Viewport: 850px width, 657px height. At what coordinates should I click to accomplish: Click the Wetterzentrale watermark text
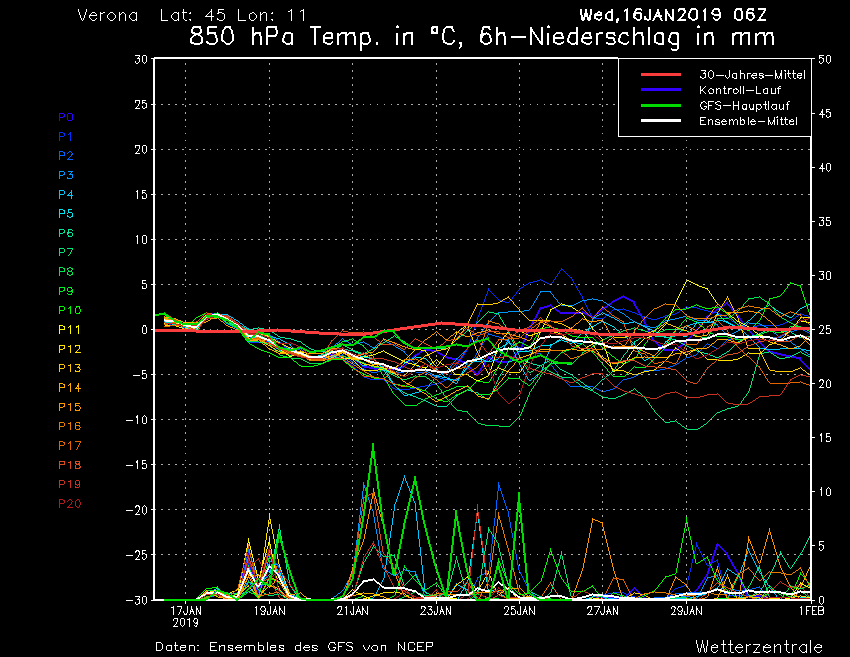[759, 646]
